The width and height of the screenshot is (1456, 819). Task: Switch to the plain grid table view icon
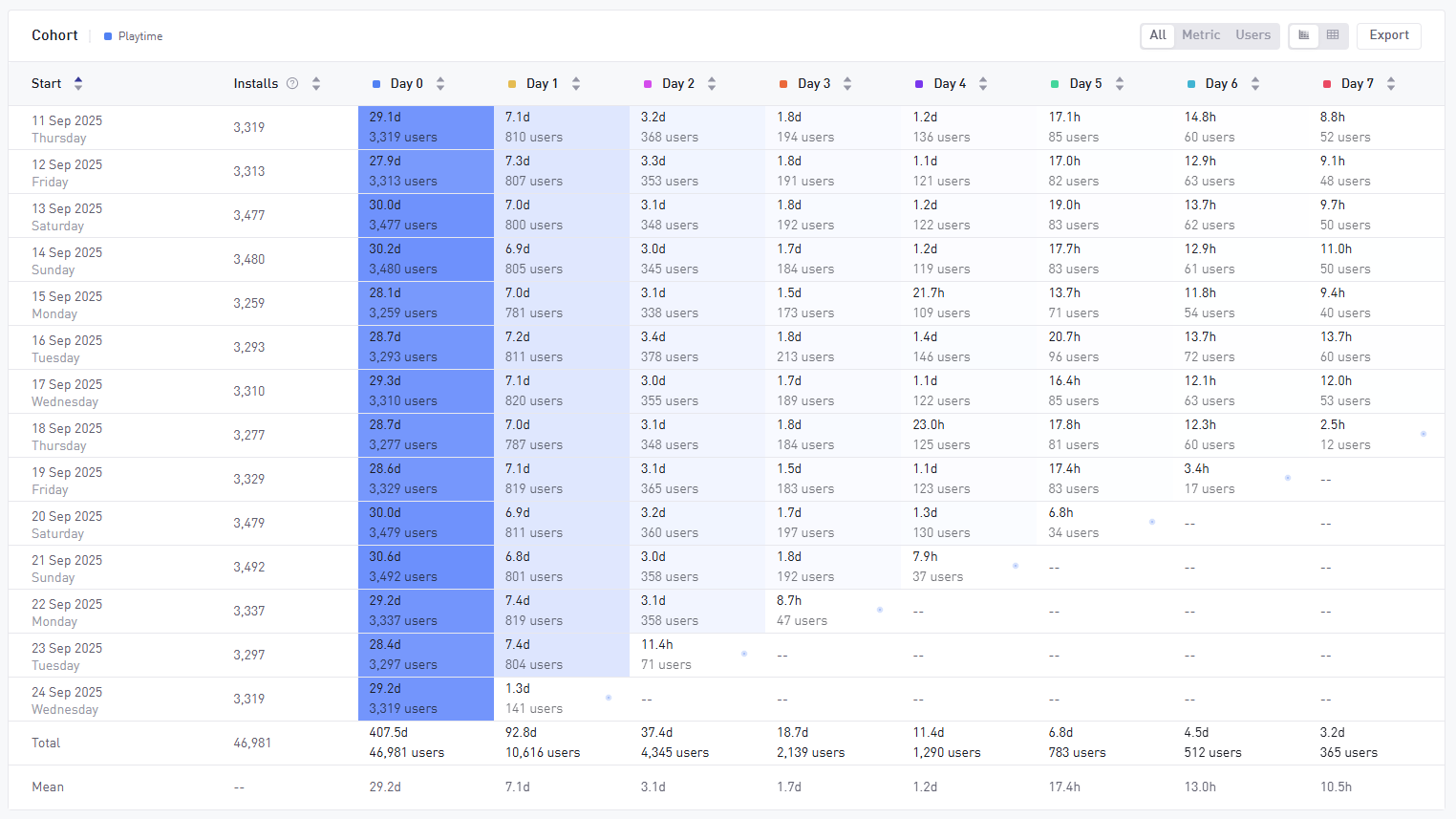click(1333, 35)
